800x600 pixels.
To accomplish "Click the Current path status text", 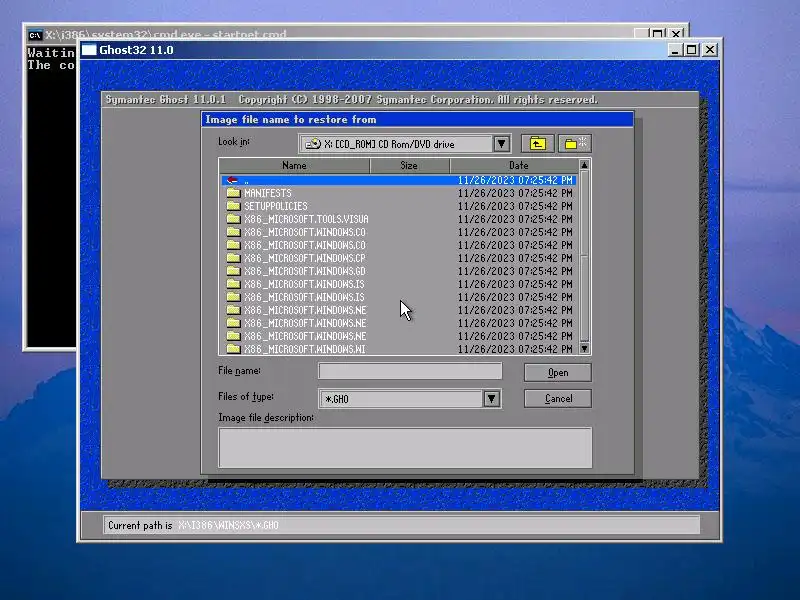I will pos(193,525).
